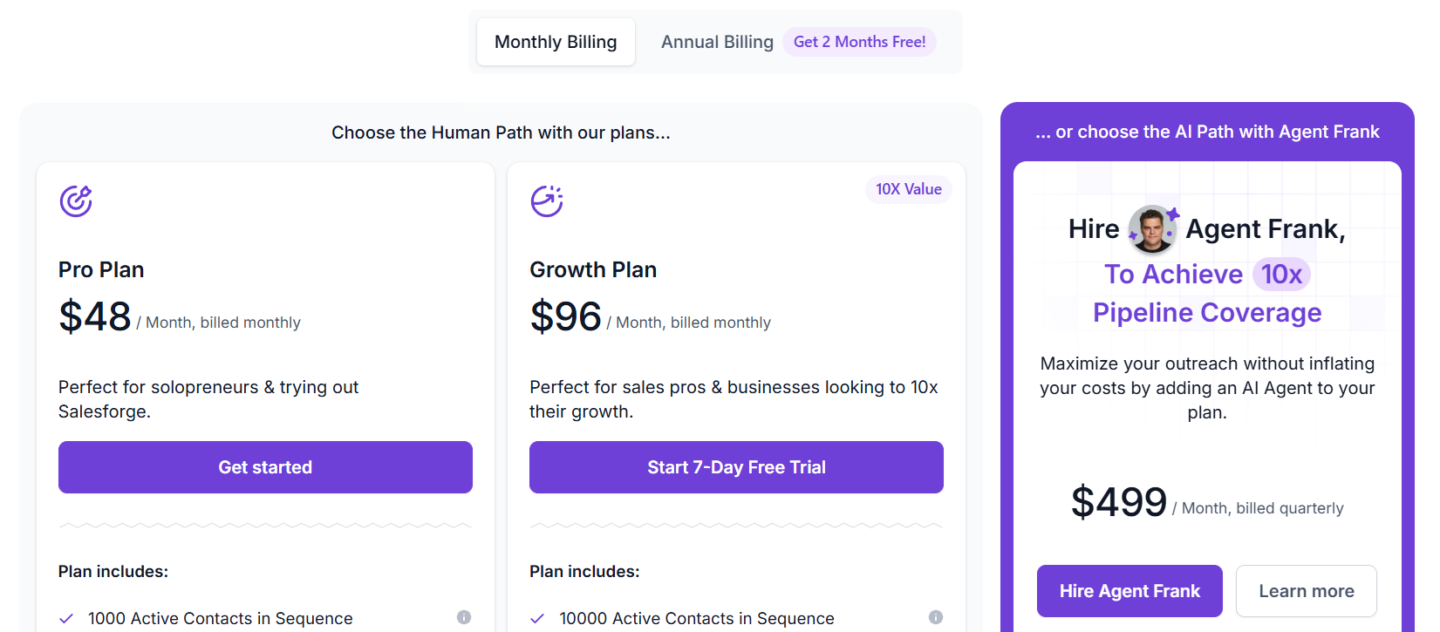Click Get started on Pro Plan
Image resolution: width=1440 pixels, height=632 pixels.
pos(265,467)
